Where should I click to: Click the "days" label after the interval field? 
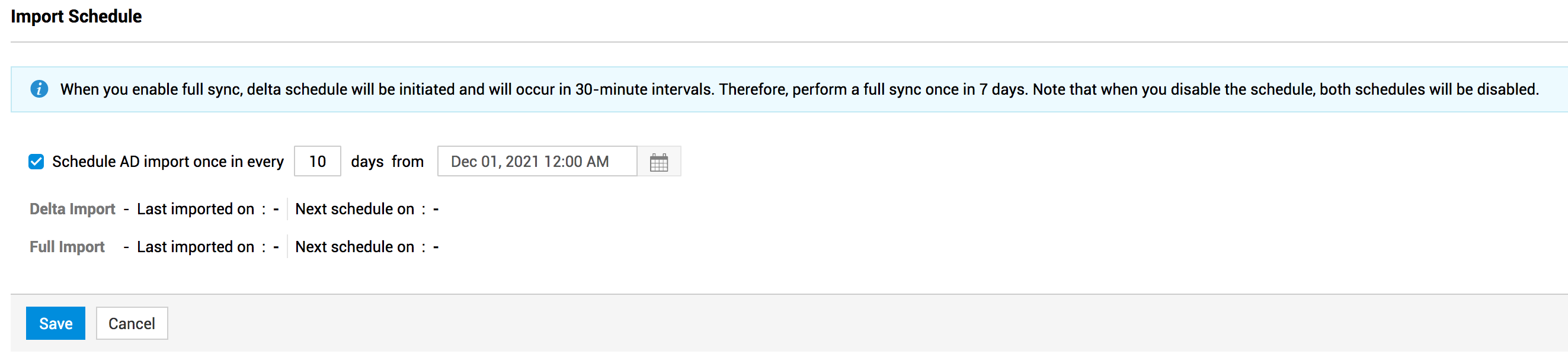367,162
